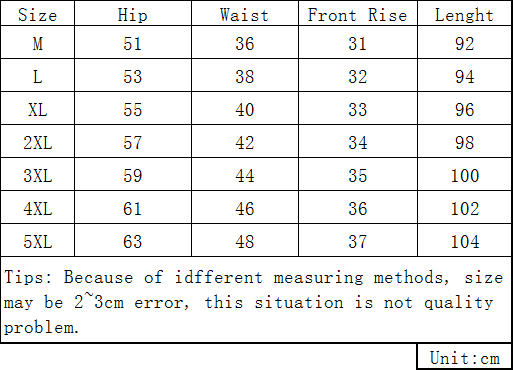Screen dimensions: 513x370
Task: Click the 5XL size cell
Action: click(37, 241)
